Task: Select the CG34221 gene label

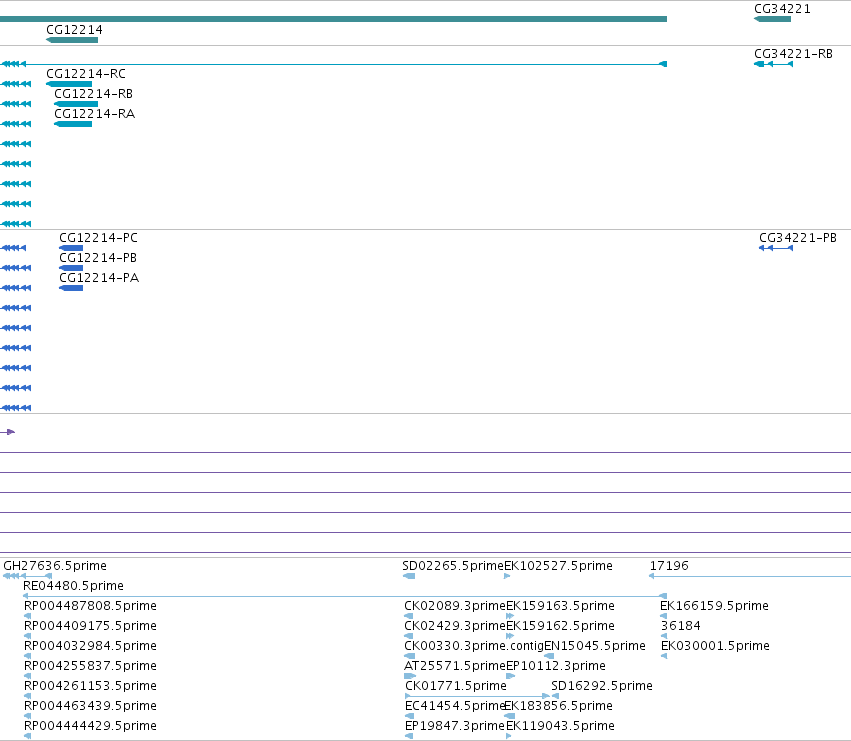Action: 782,9
